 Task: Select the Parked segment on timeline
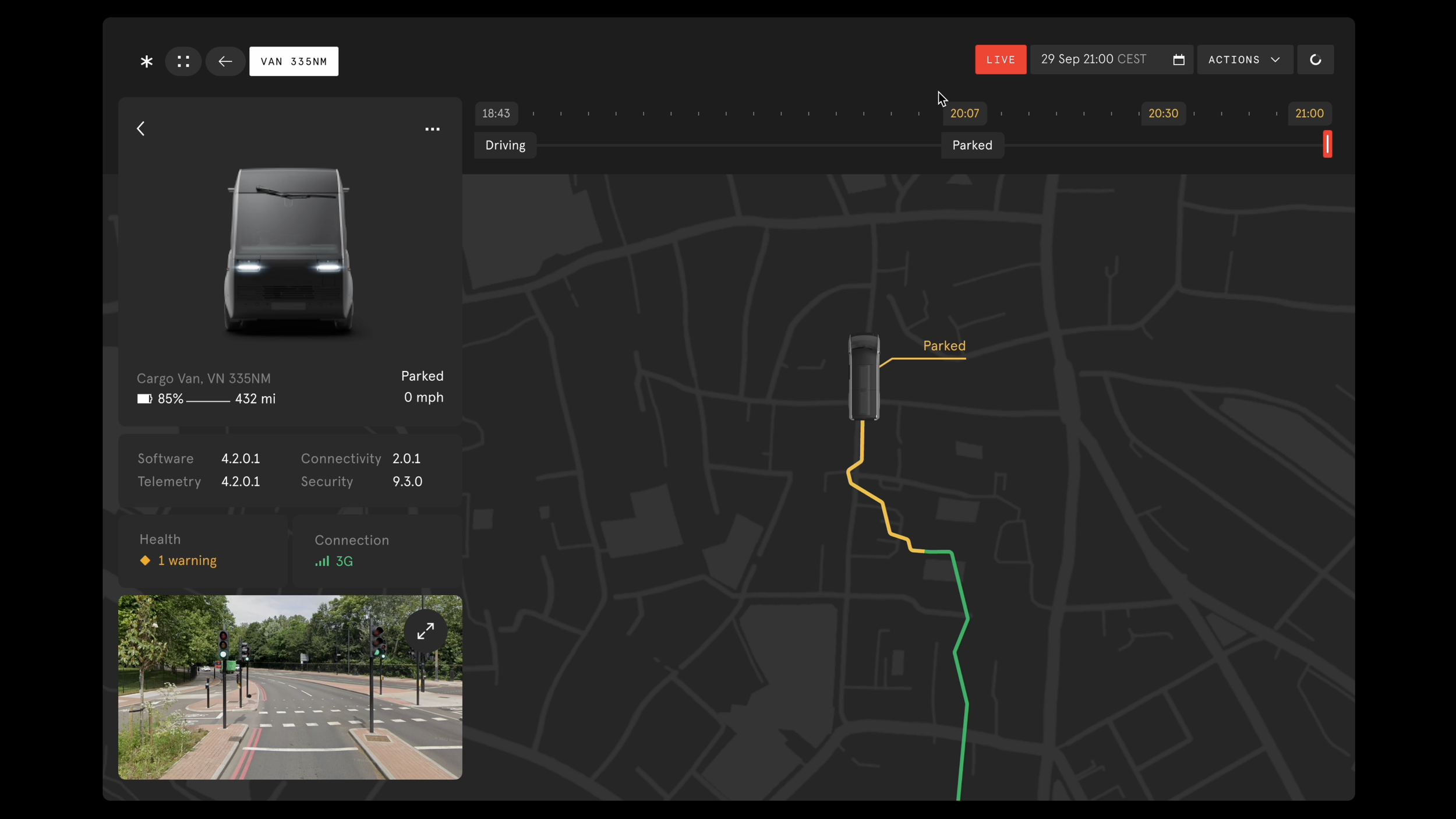971,146
